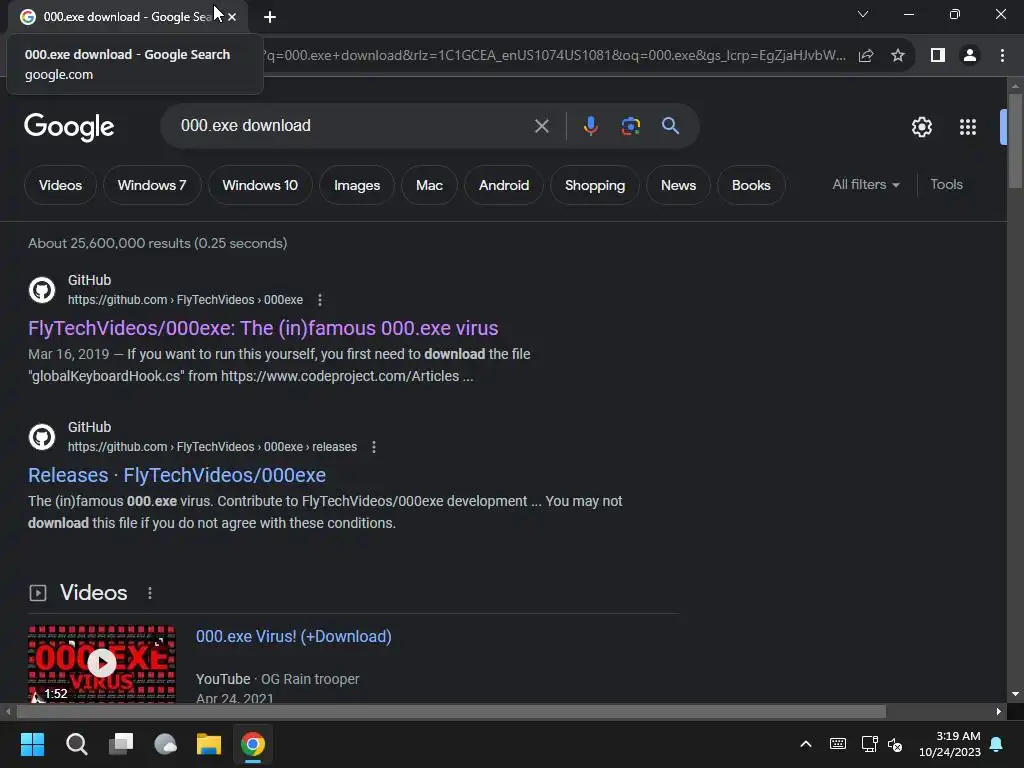Click the vertical page scrollbar

(x=1015, y=140)
